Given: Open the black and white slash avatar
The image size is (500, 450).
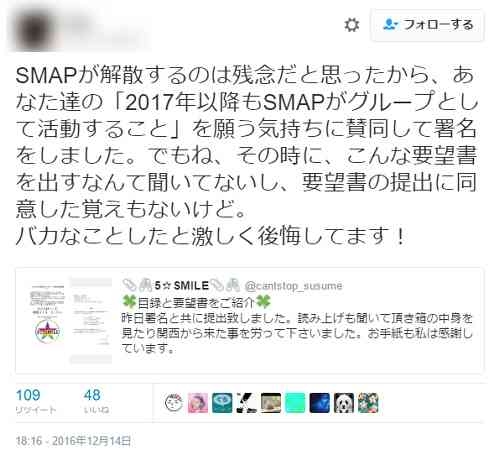Looking at the screenshot, I should click(x=246, y=403).
